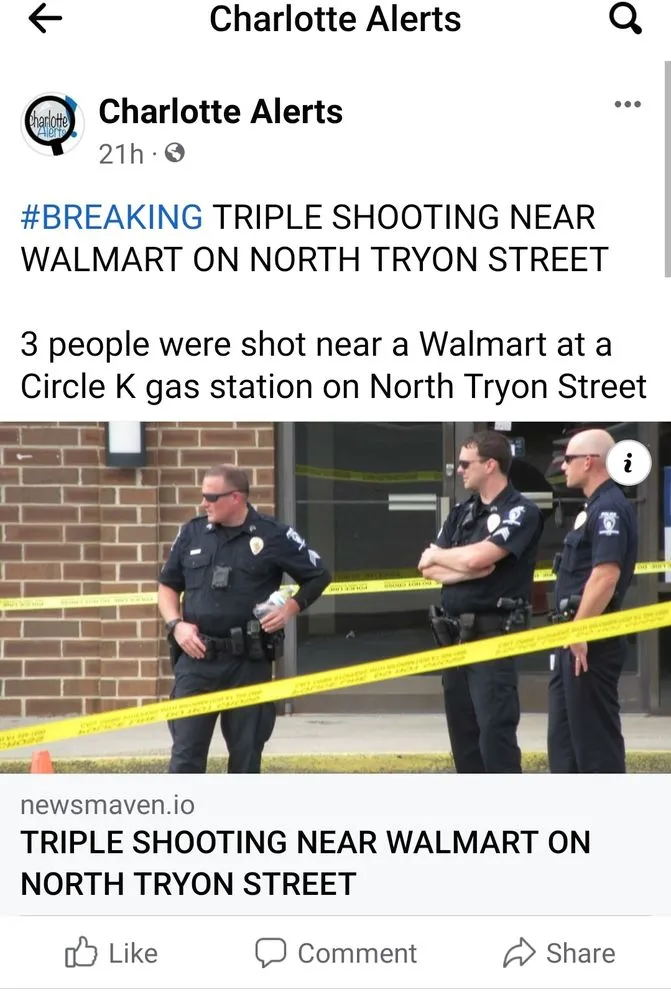The image size is (671, 1000).
Task: Tap the newsmaven.io source domain
Action: [108, 805]
